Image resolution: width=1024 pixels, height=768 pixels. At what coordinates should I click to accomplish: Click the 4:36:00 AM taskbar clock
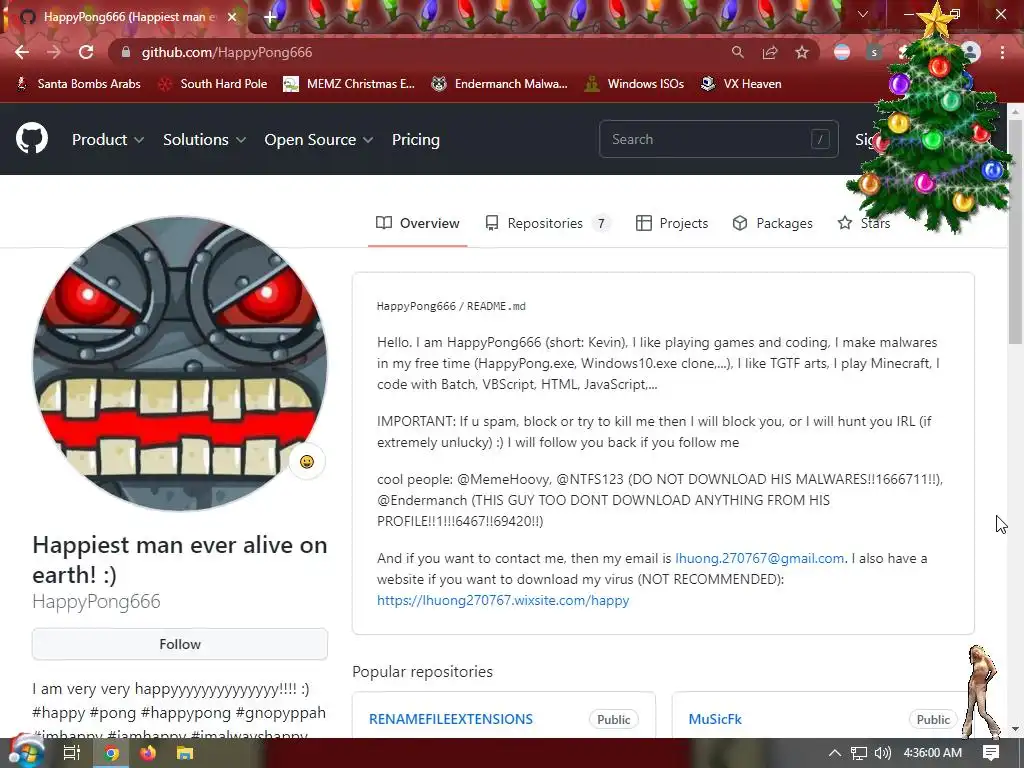(x=933, y=753)
